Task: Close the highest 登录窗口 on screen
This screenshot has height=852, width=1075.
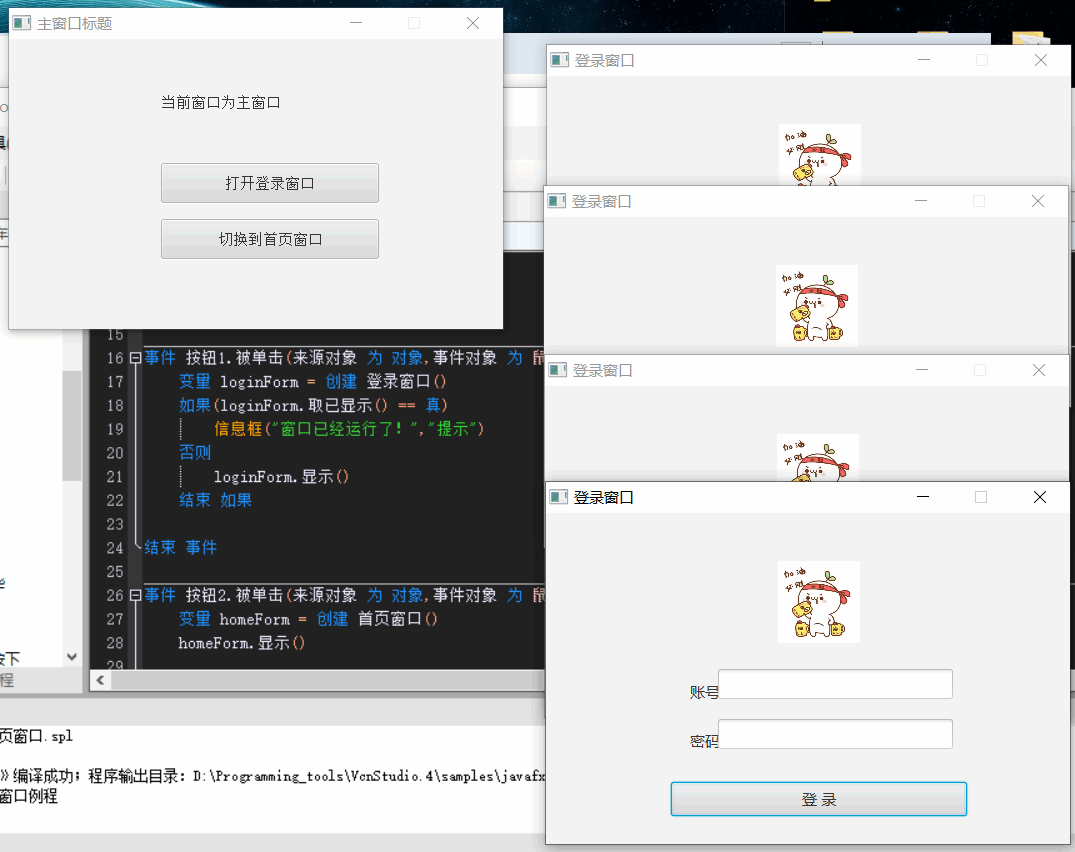Action: coord(1040,60)
